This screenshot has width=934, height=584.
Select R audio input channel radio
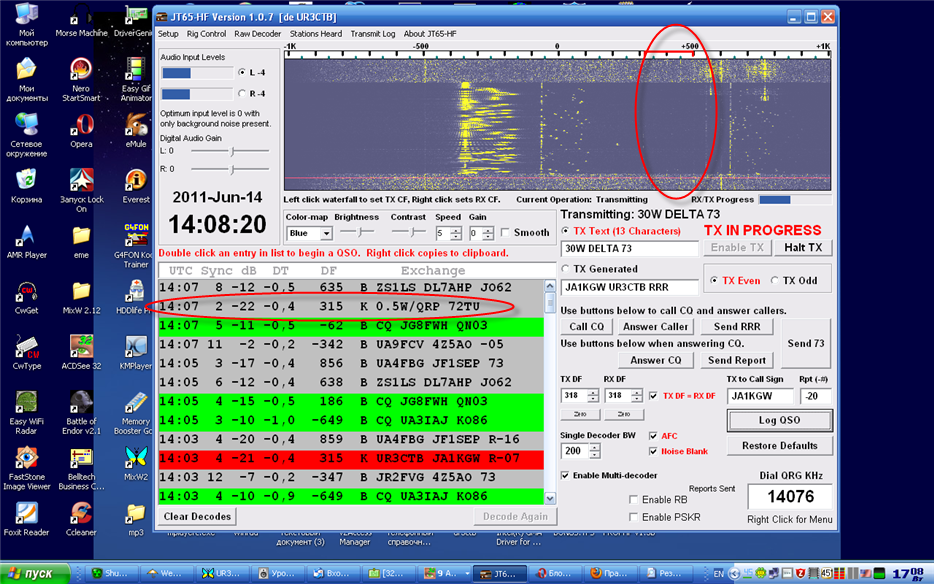(x=242, y=93)
